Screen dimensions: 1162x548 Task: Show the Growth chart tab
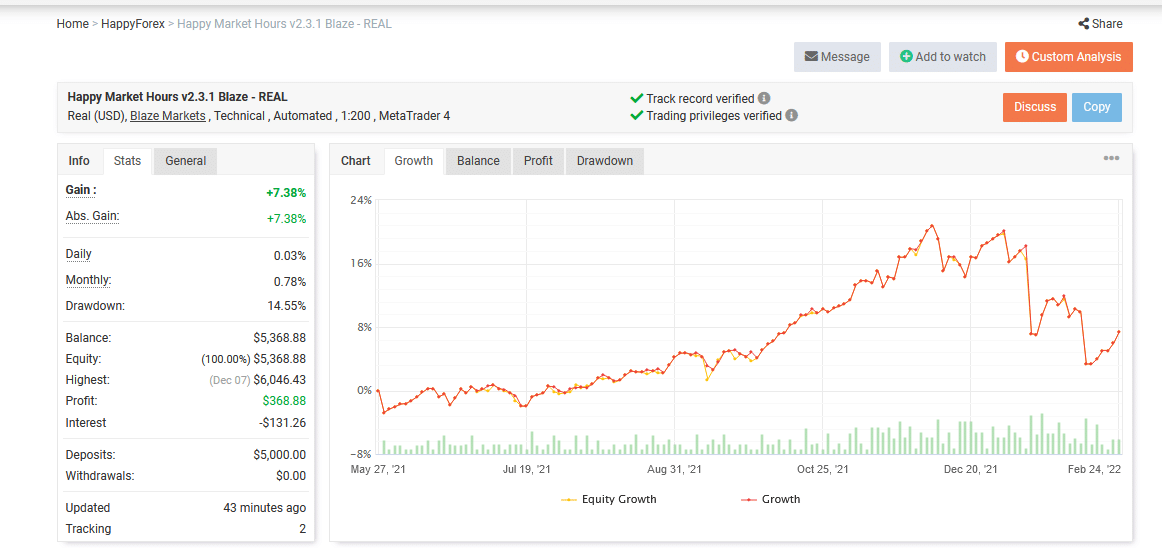pyautogui.click(x=414, y=161)
